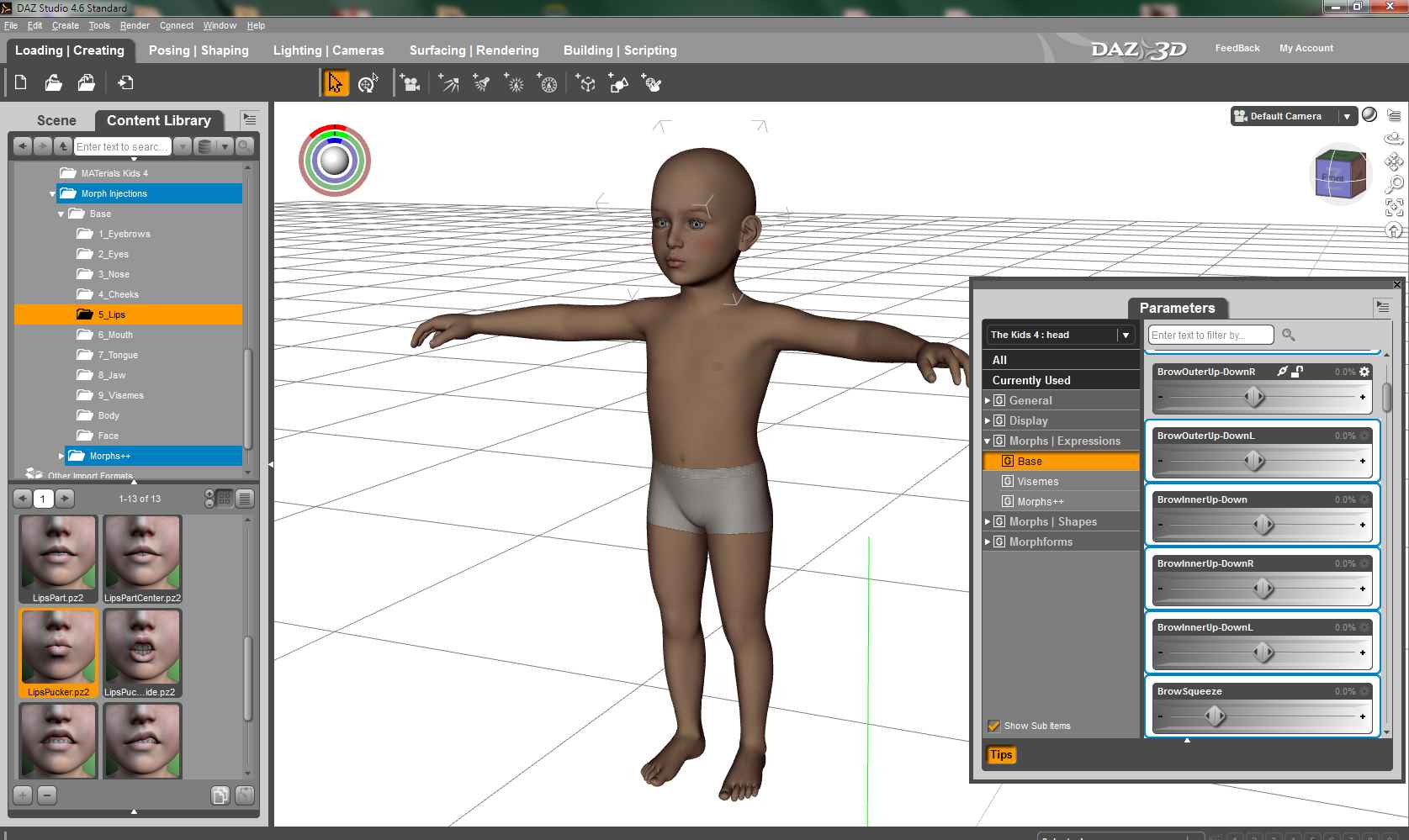Image resolution: width=1409 pixels, height=840 pixels.
Task: Toggle the lock on BrowOuterUp-DownR
Action: click(1297, 372)
